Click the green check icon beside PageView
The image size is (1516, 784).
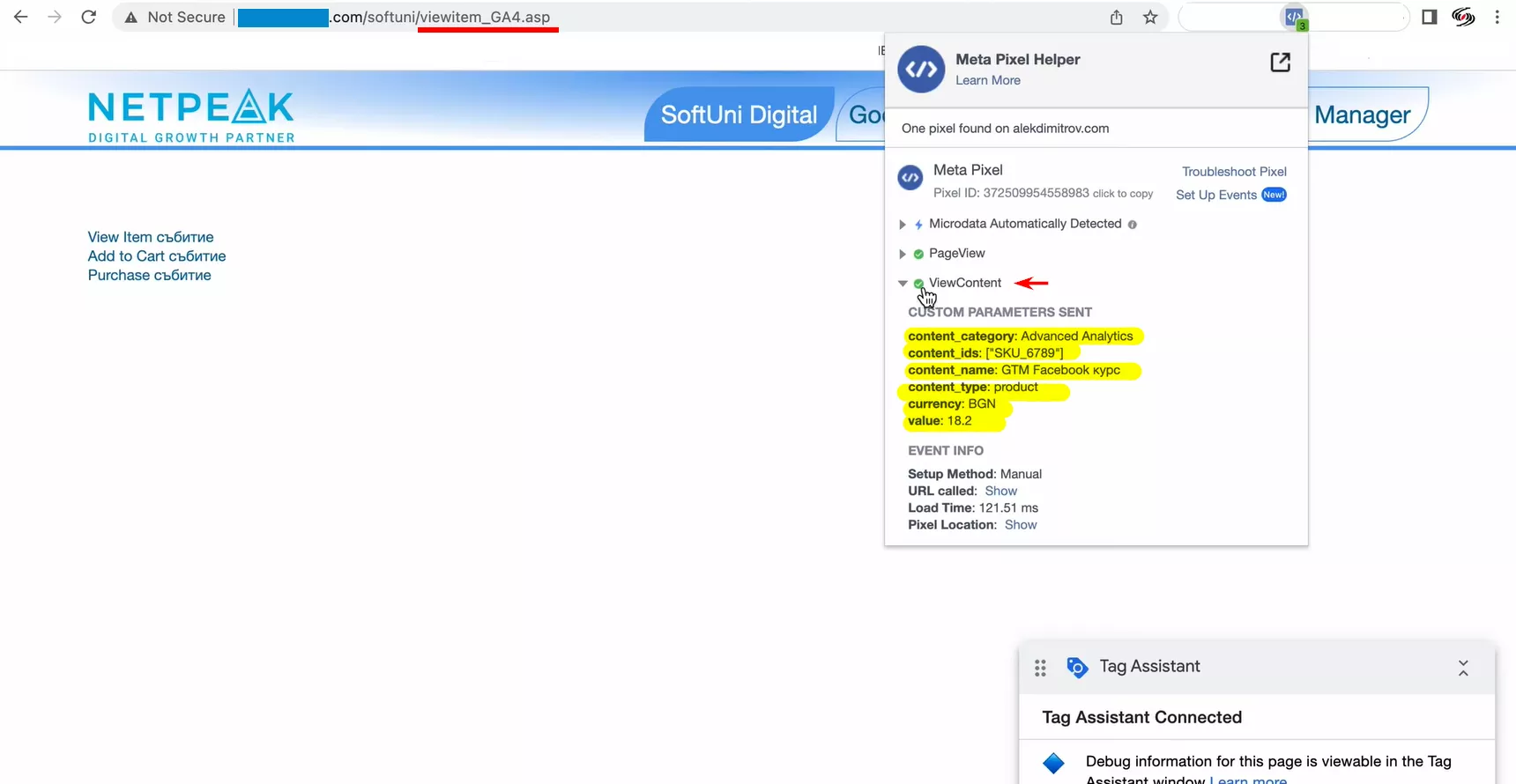click(x=918, y=254)
